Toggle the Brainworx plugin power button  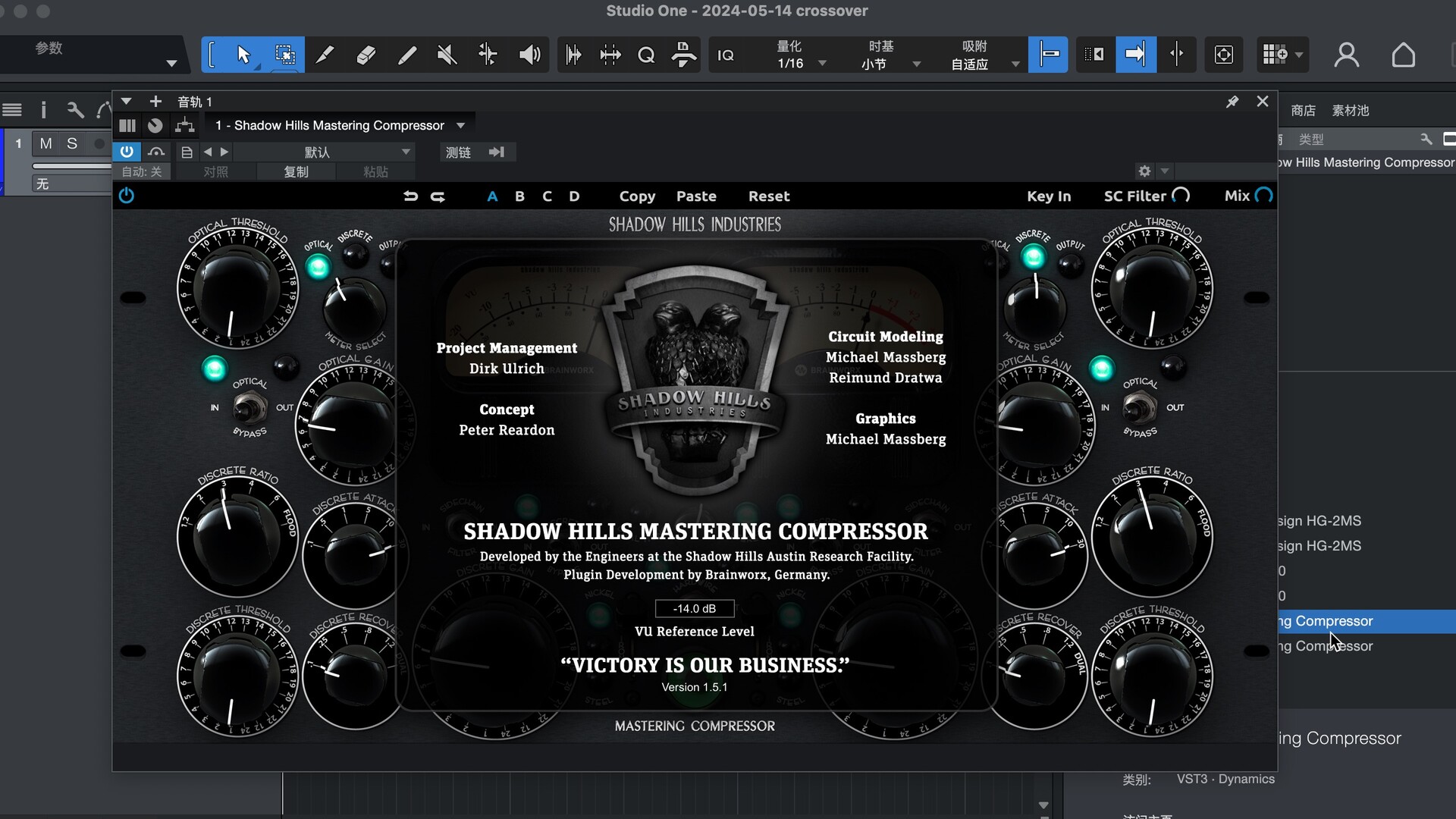pos(127,196)
